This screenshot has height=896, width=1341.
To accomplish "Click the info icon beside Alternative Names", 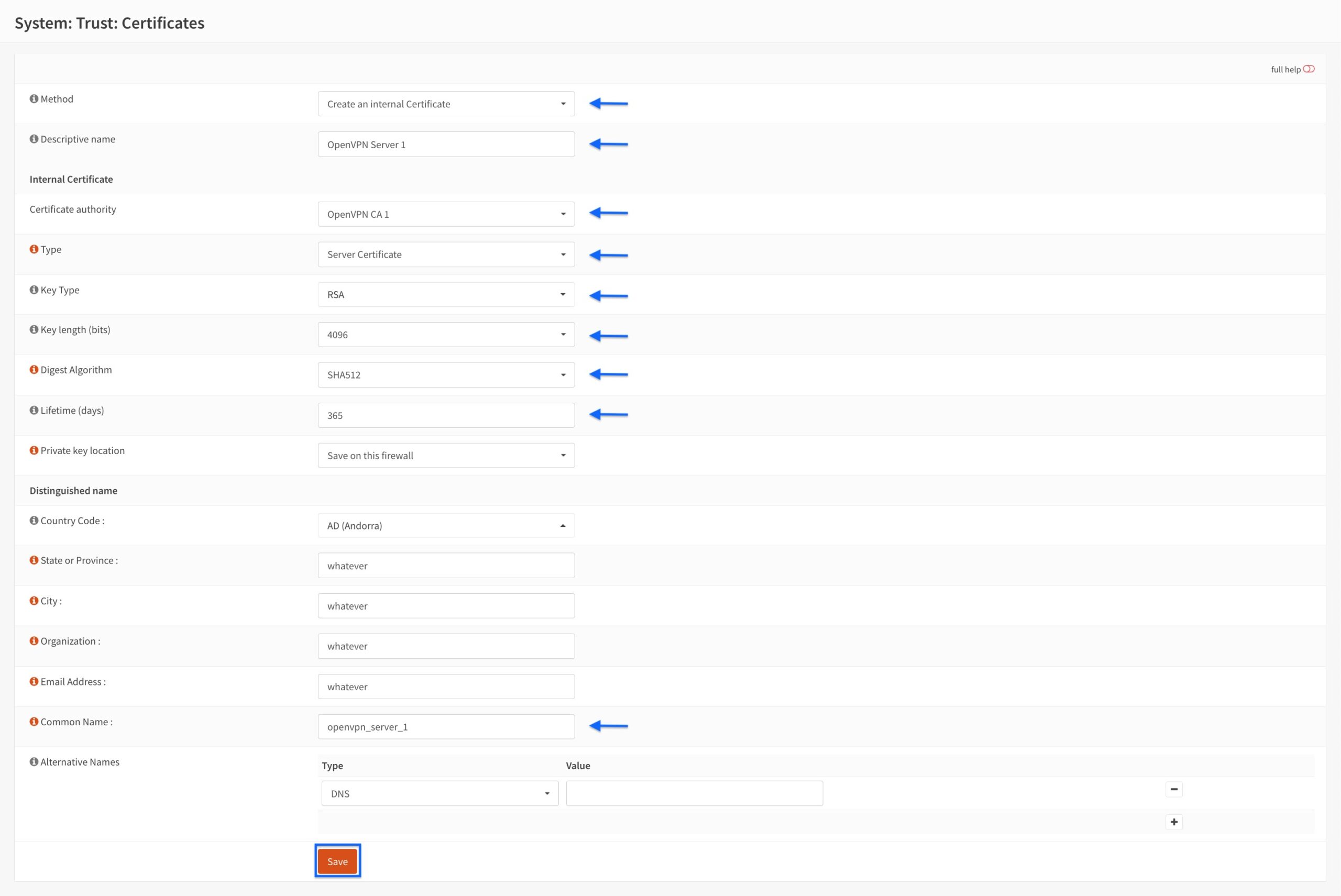I will pos(34,762).
